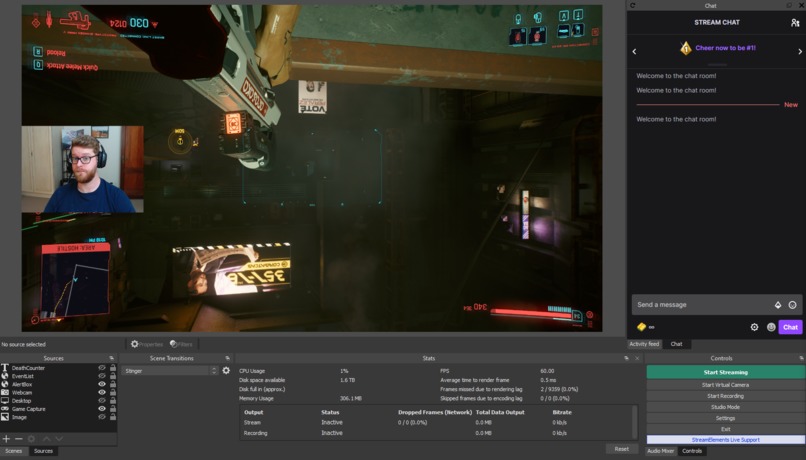The image size is (806, 460).
Task: Open StreamElements Live Support
Action: [x=725, y=440]
